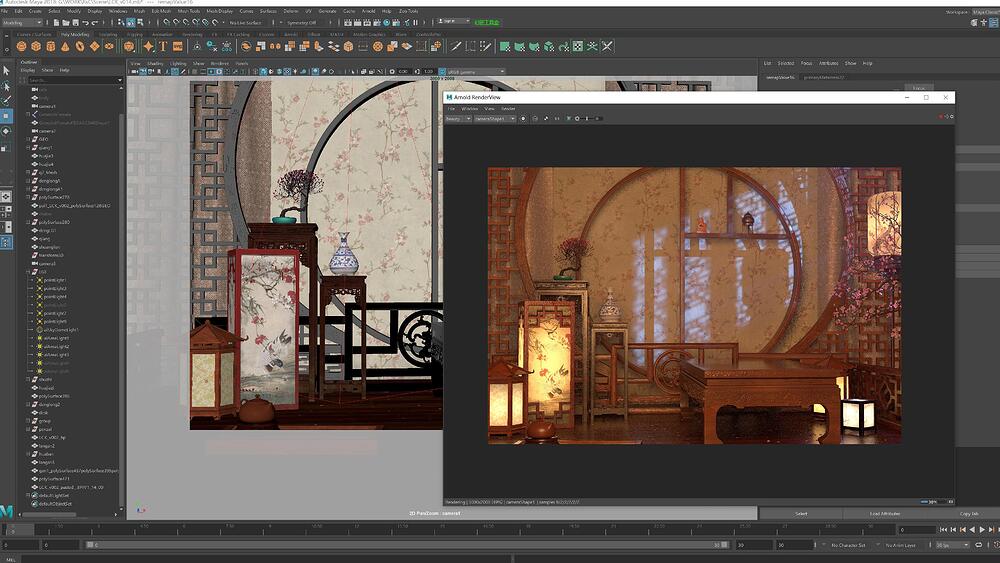Create a polygon sphere from the shelf
Viewport: 1000px width, 563px height.
(x=22, y=47)
